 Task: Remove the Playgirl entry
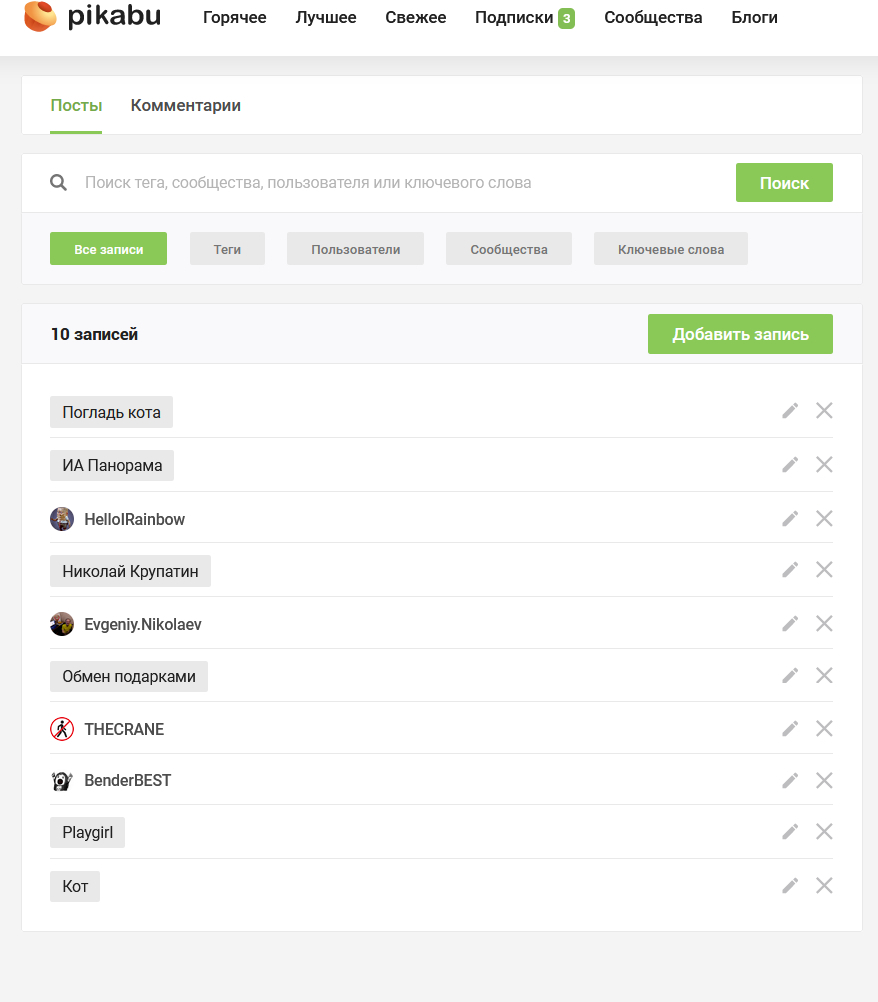coord(824,831)
